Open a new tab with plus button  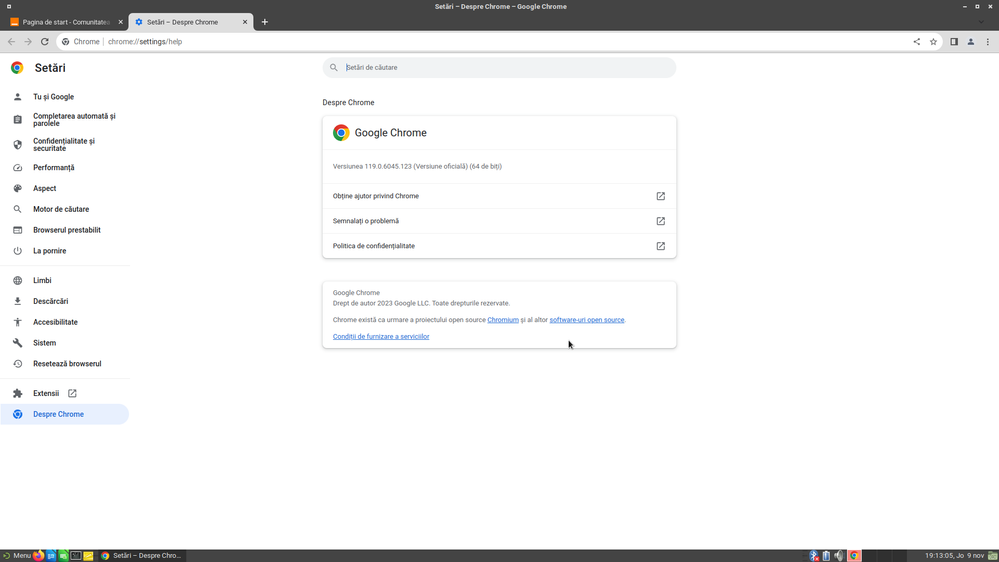pyautogui.click(x=265, y=21)
